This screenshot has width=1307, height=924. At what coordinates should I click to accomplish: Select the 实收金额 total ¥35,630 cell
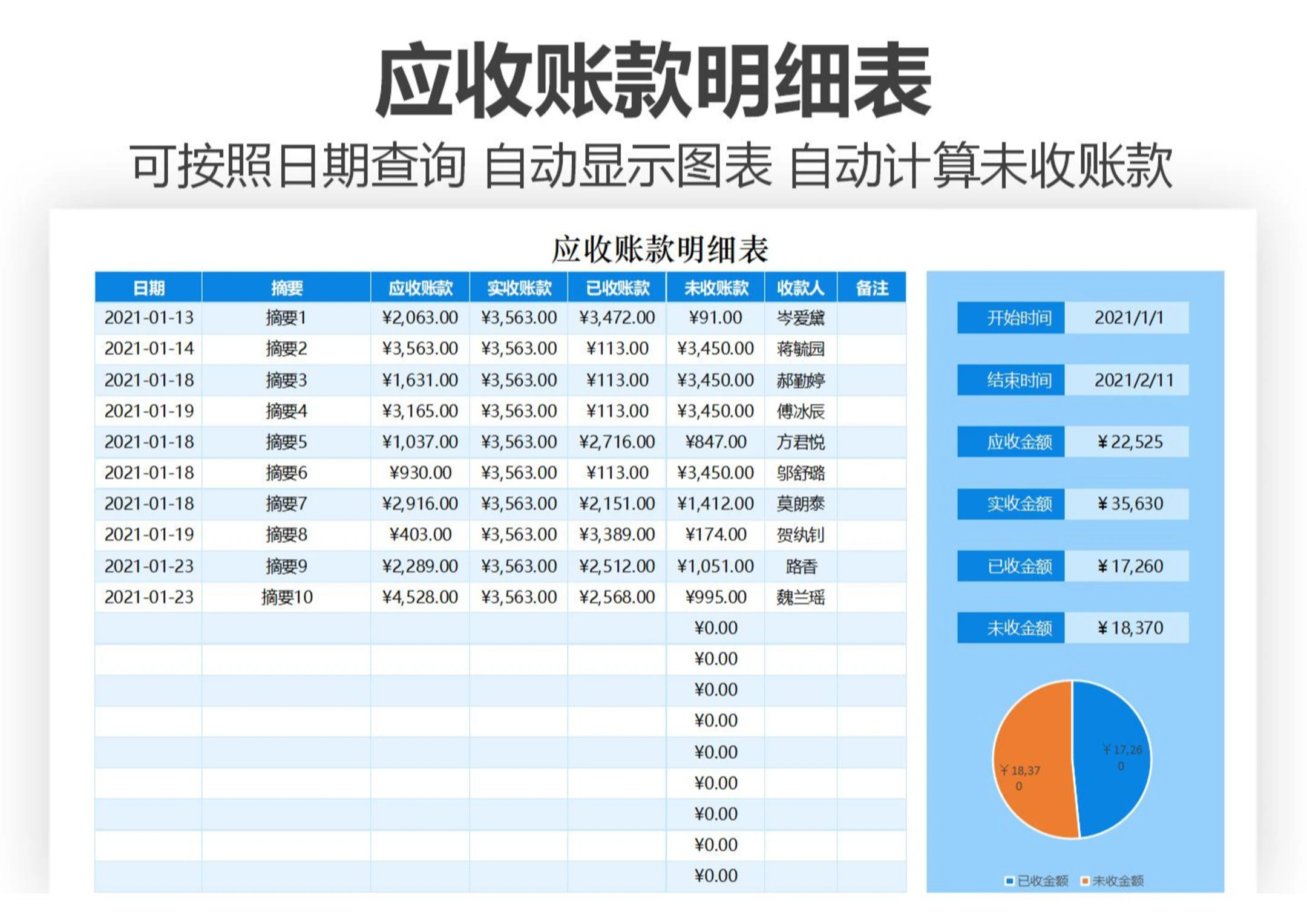1128,503
